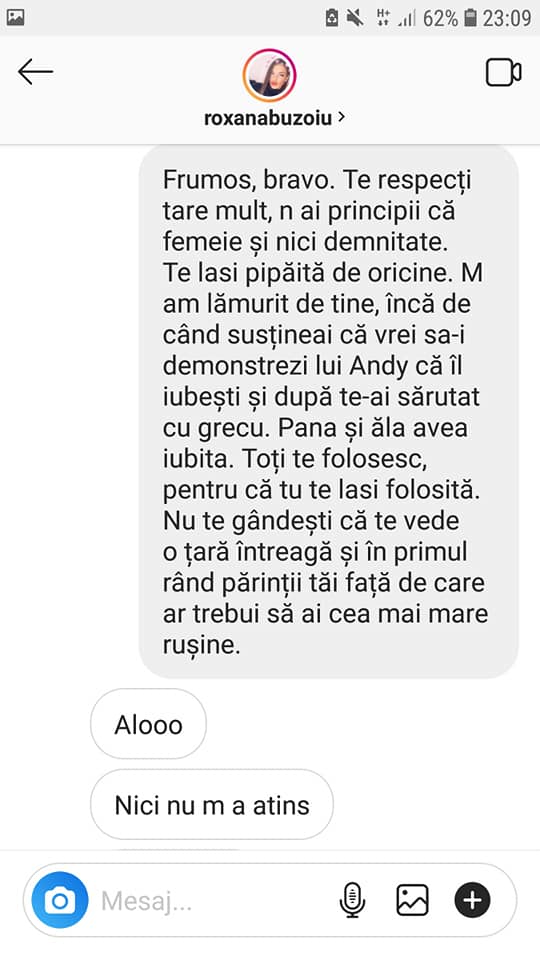The height and width of the screenshot is (960, 540).
Task: Focus the Mesaj... text field
Action: (214, 901)
